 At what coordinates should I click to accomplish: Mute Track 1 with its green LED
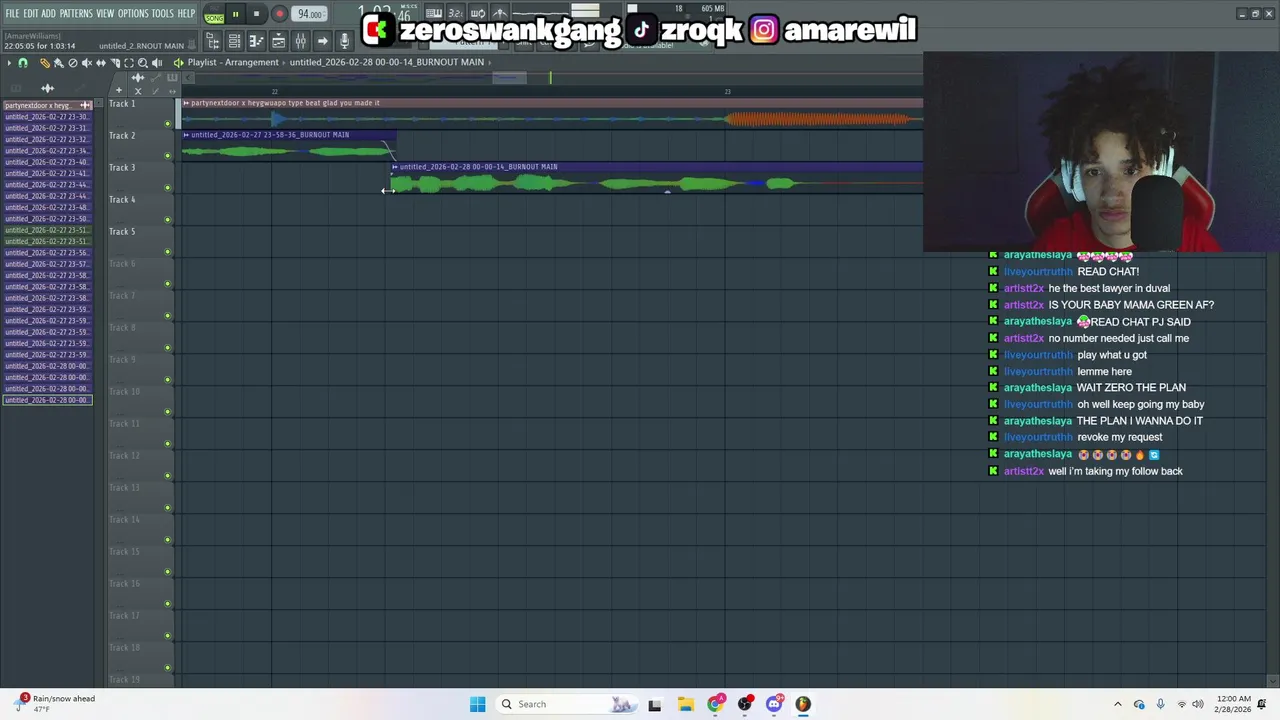[168, 124]
